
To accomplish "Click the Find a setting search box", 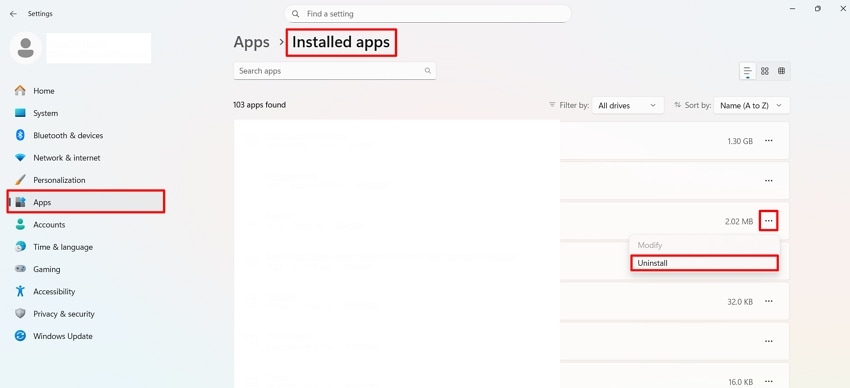I will pyautogui.click(x=428, y=14).
